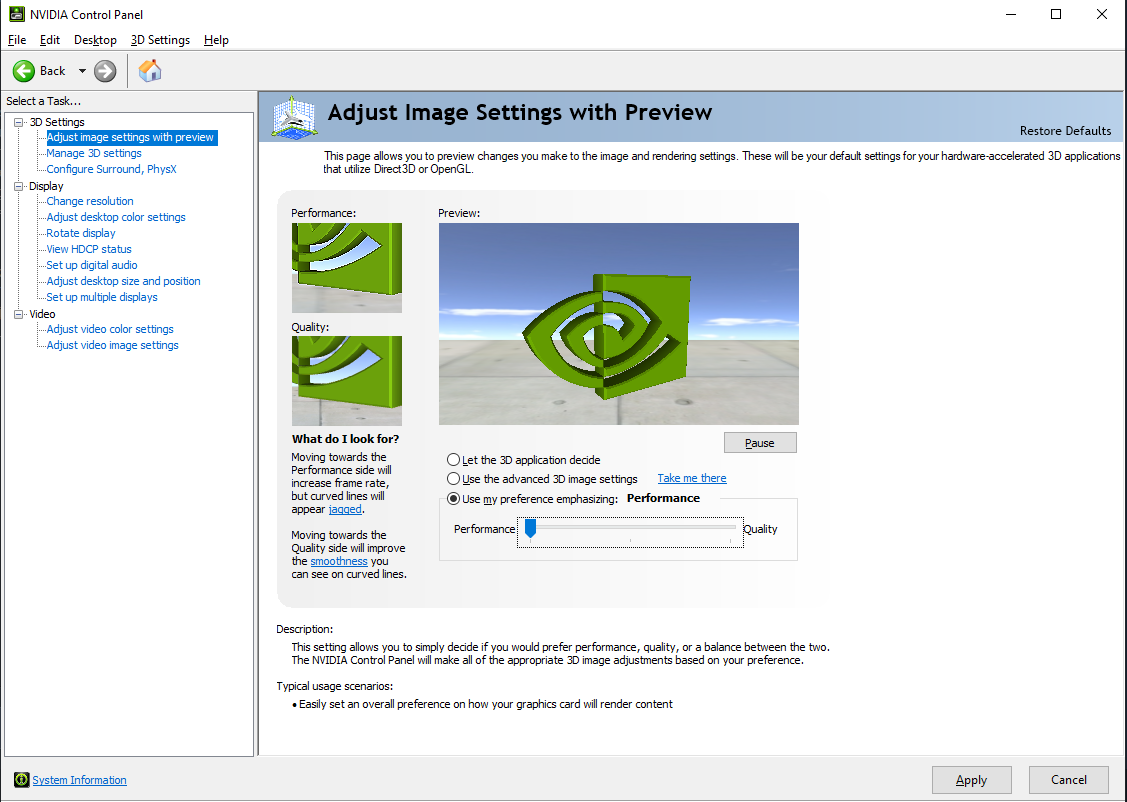Open Set up multiple displays

pos(101,297)
